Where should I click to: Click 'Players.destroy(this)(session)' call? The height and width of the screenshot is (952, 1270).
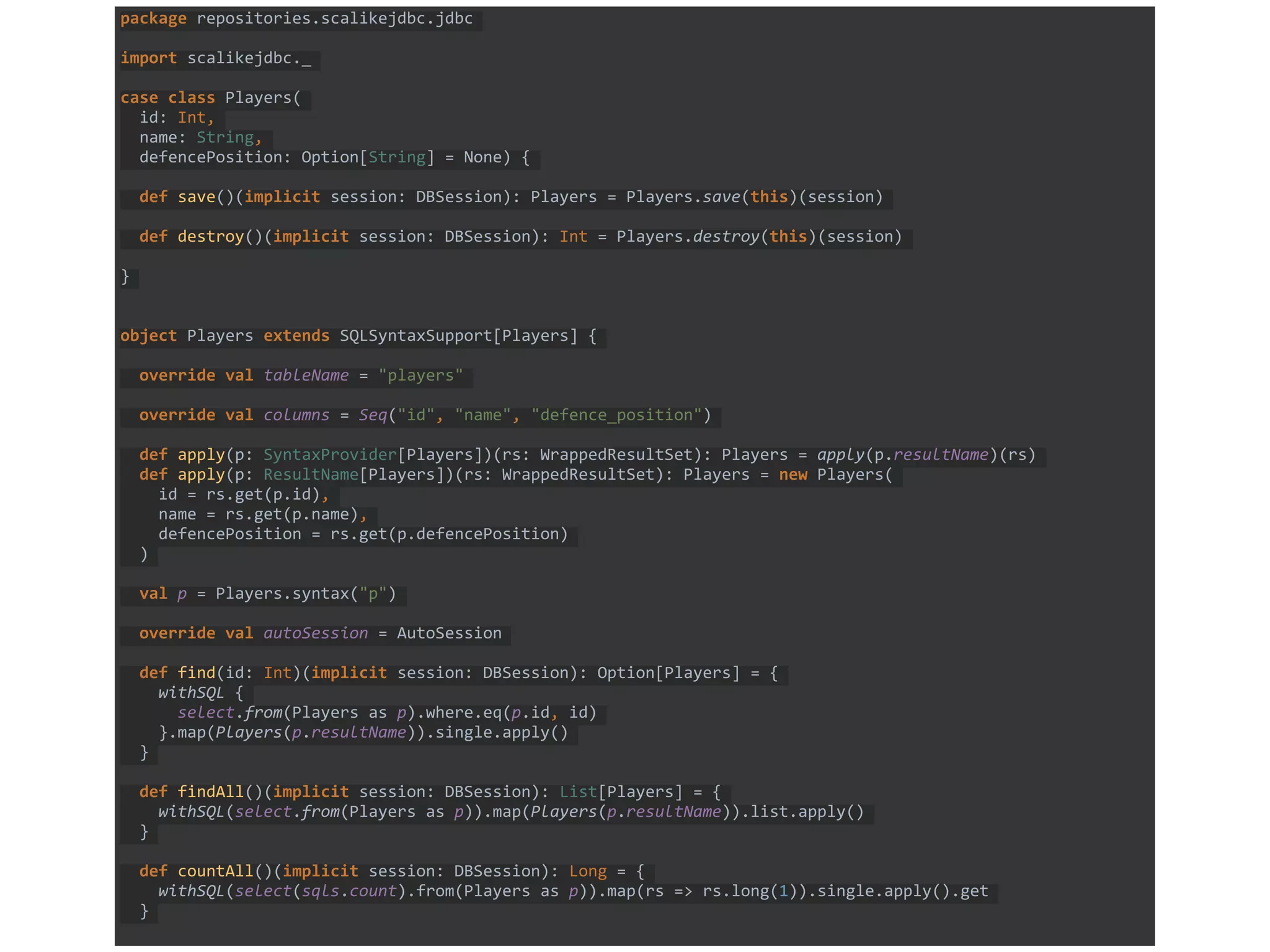coord(760,237)
